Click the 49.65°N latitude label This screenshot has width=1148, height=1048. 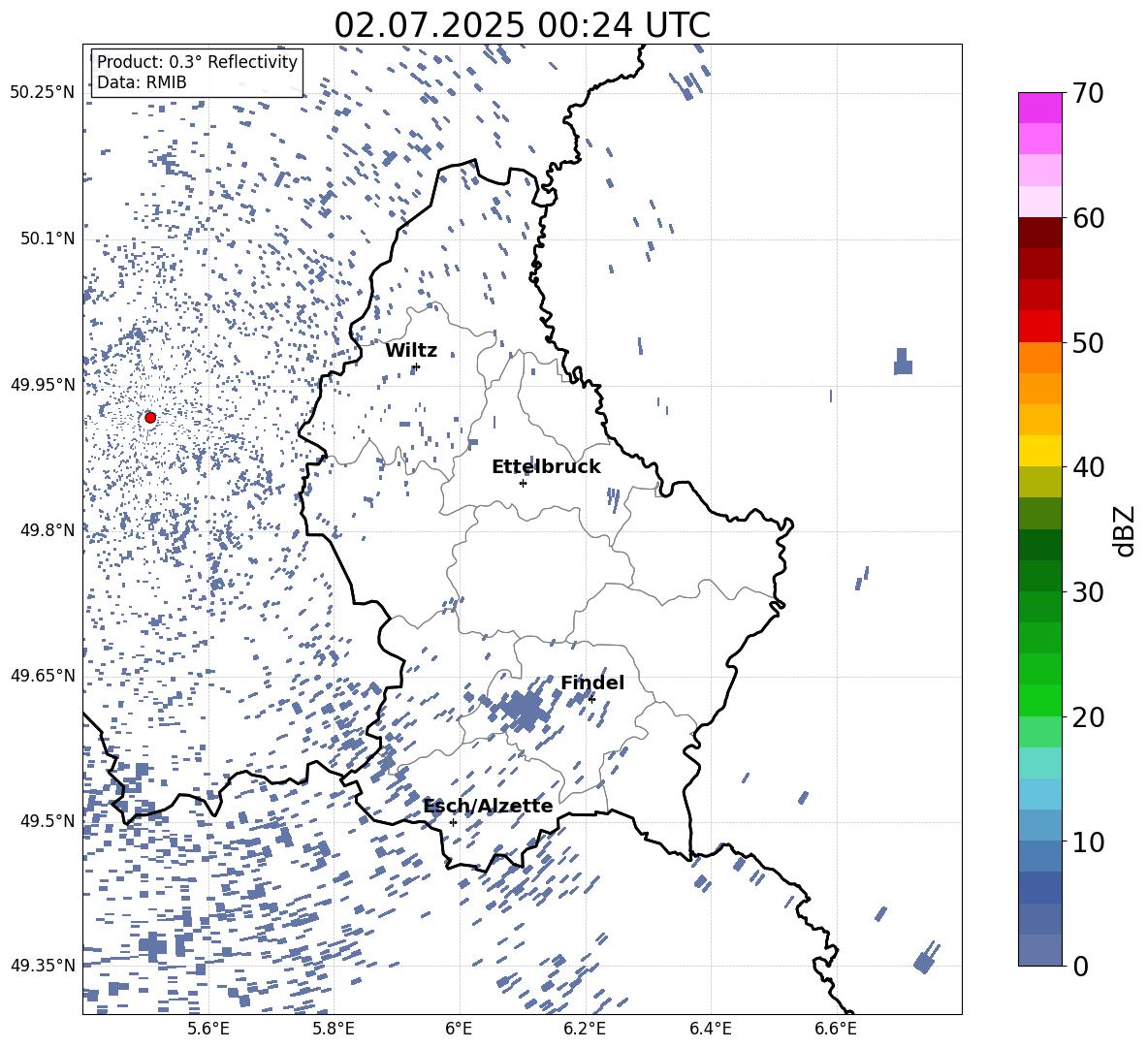click(43, 676)
